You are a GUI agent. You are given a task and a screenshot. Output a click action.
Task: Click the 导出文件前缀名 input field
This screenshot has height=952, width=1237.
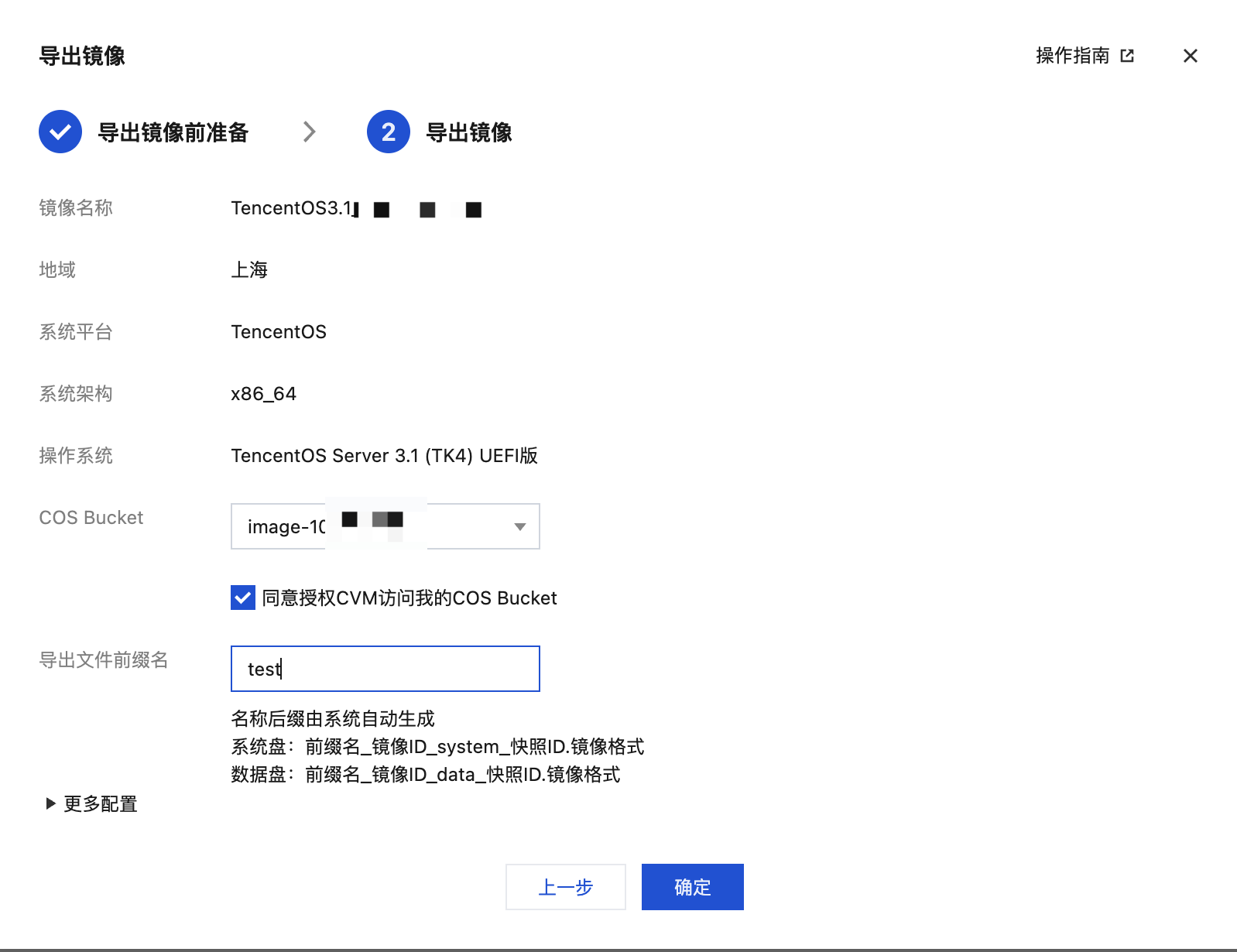(x=385, y=669)
